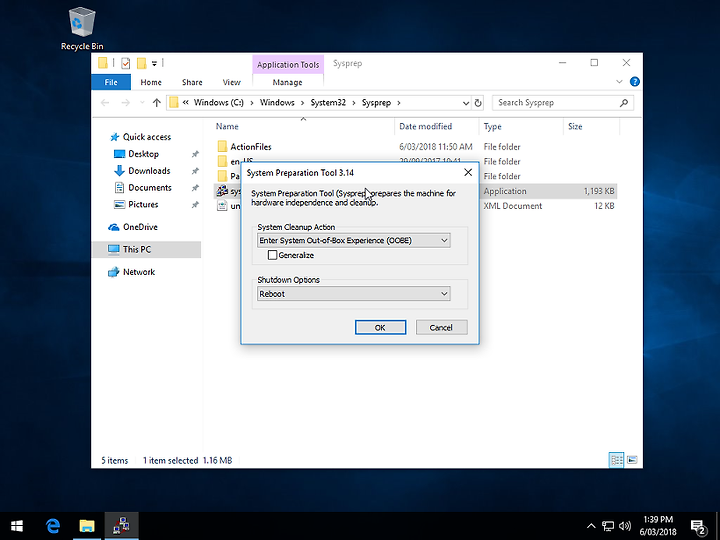Image resolution: width=720 pixels, height=540 pixels.
Task: Switch to the Share ribbon tab
Action: pyautogui.click(x=192, y=82)
